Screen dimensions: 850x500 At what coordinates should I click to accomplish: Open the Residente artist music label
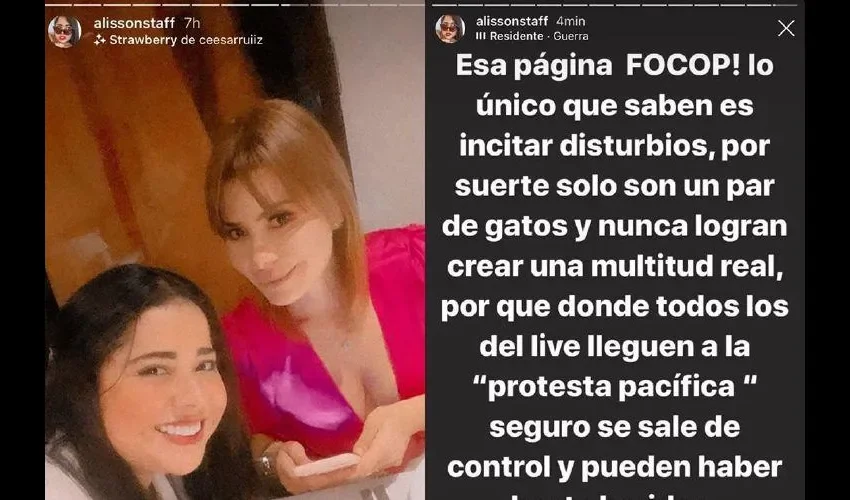pos(516,36)
